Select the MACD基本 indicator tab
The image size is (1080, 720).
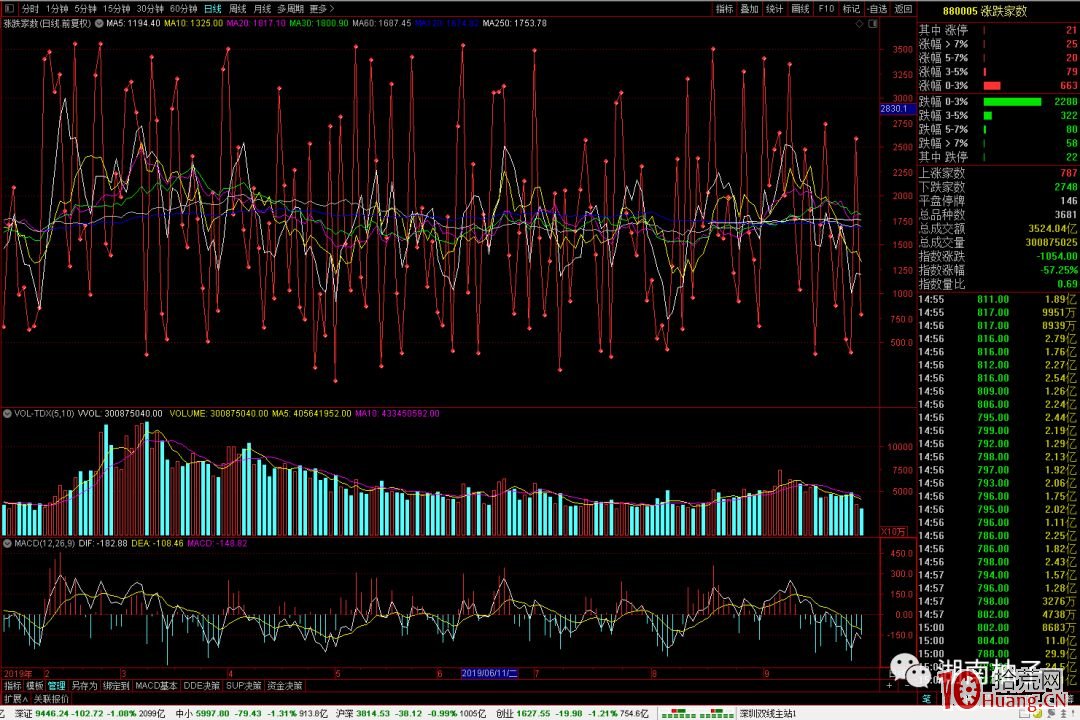tap(156, 686)
